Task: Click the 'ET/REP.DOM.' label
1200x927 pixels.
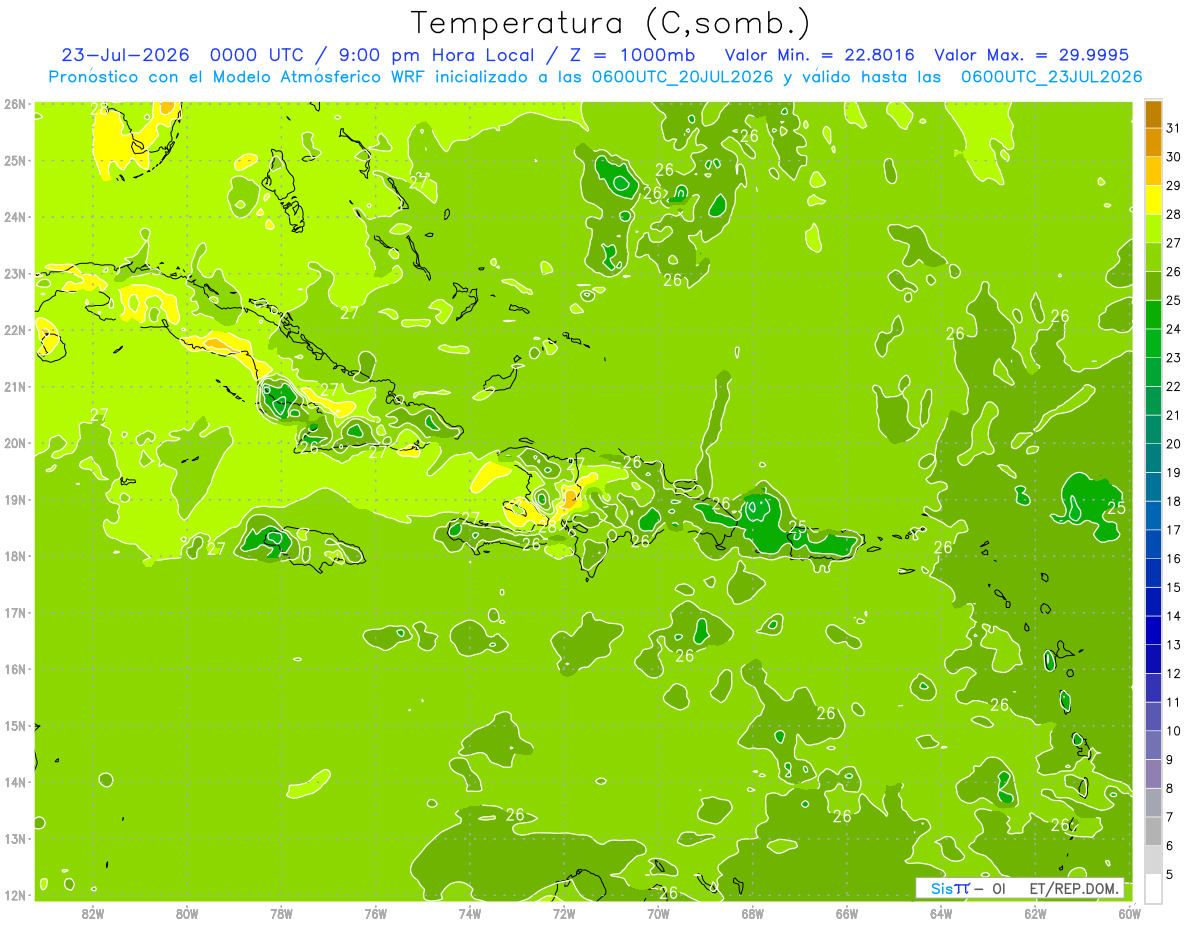Action: point(1074,888)
